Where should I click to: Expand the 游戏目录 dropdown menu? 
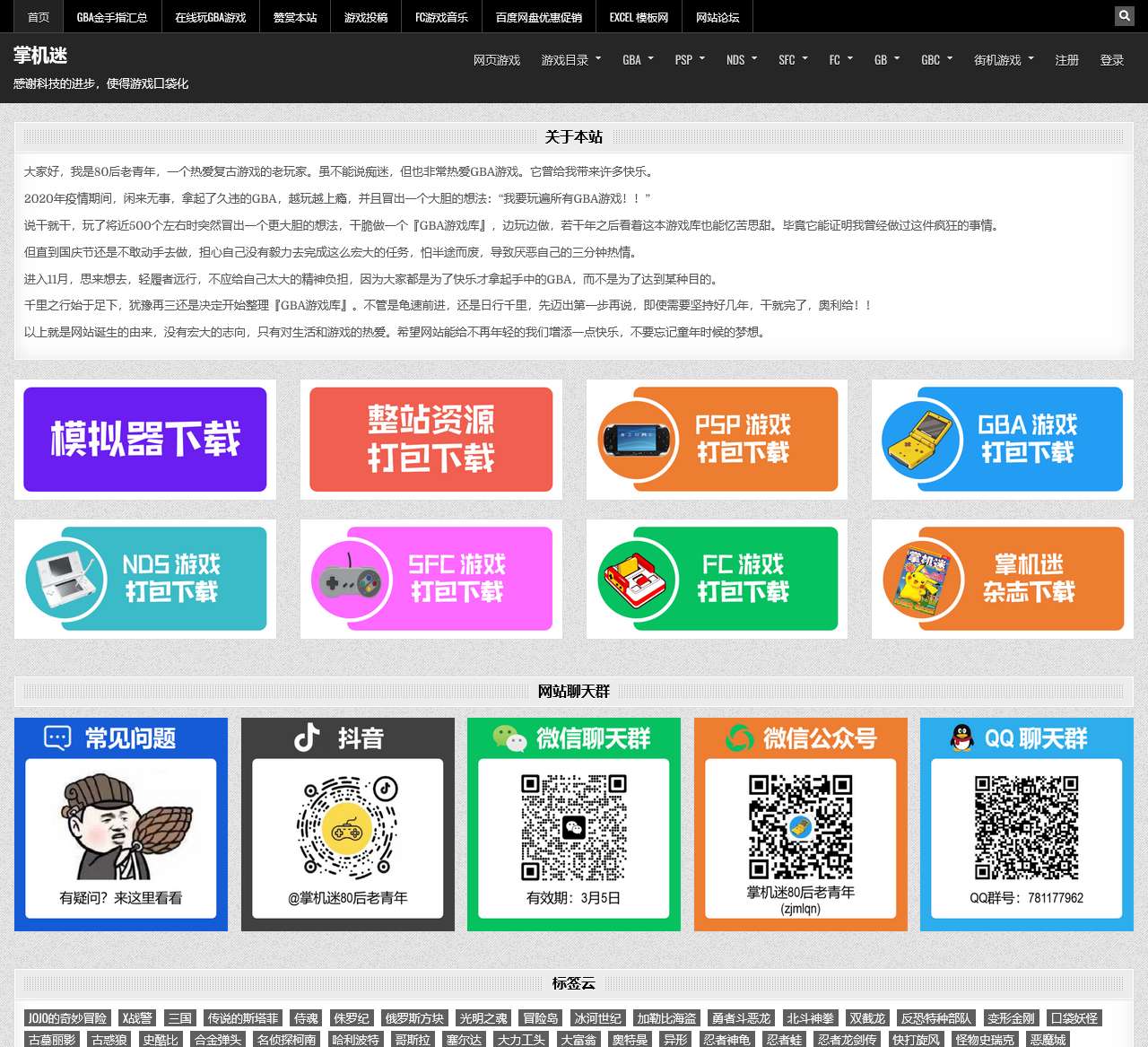coord(570,60)
